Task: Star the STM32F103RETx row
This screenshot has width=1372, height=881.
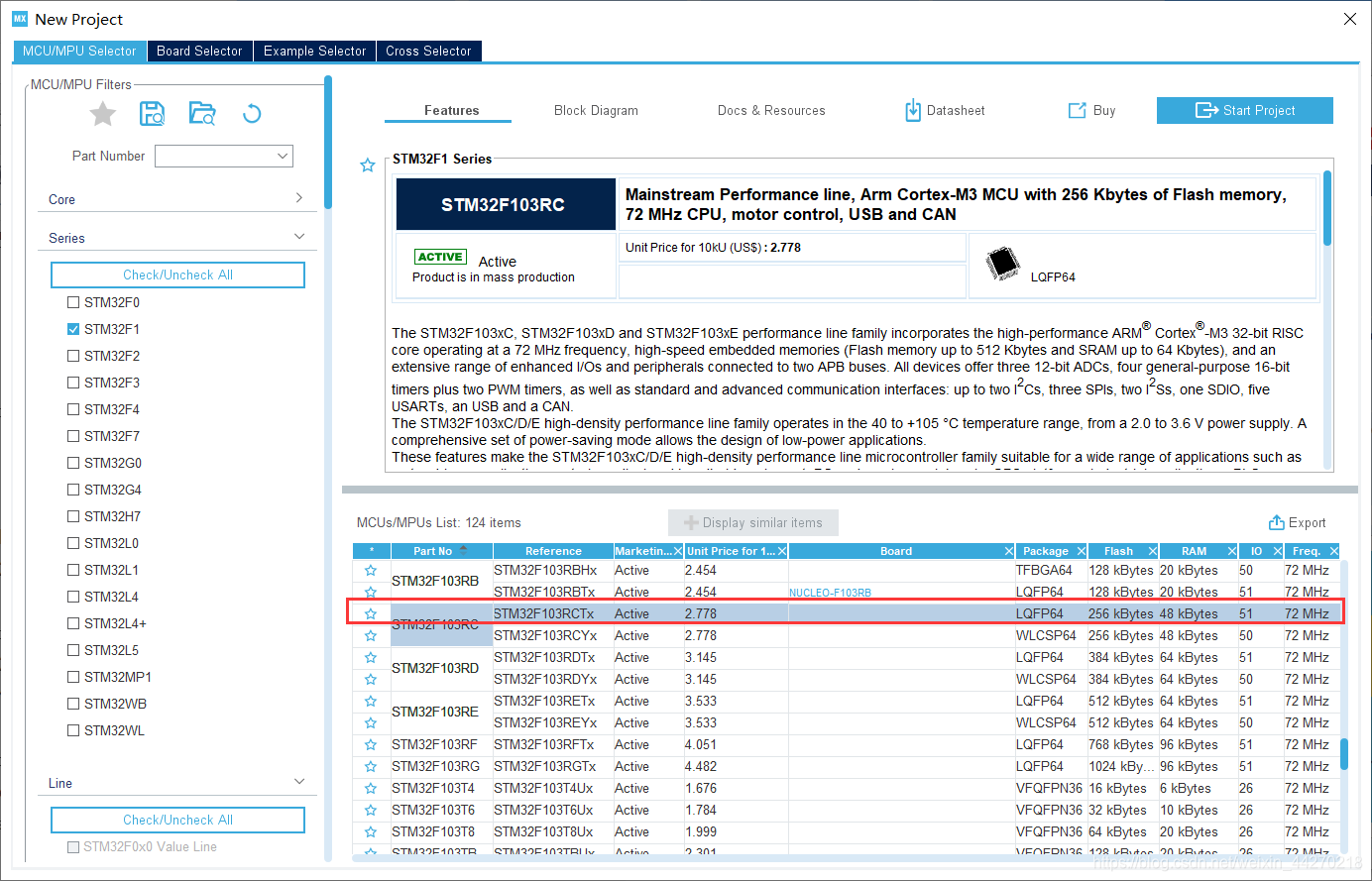Action: (371, 702)
